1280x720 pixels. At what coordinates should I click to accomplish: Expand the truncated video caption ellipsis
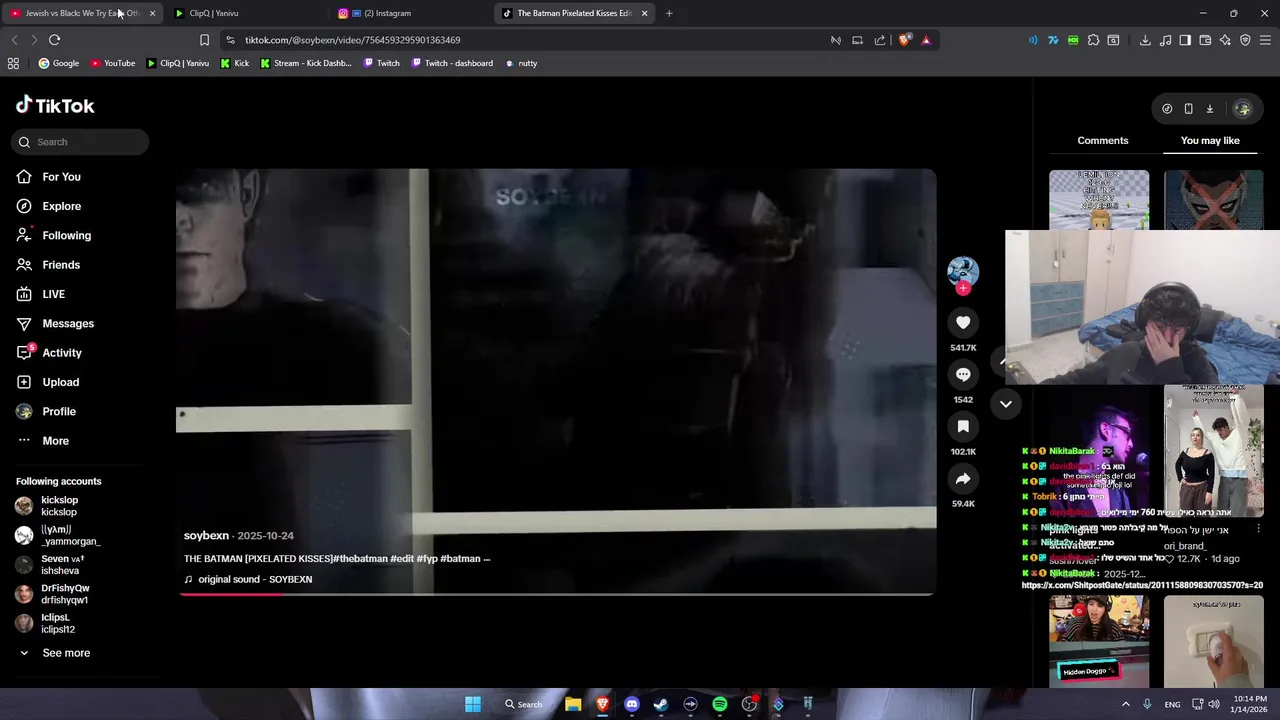click(x=487, y=559)
